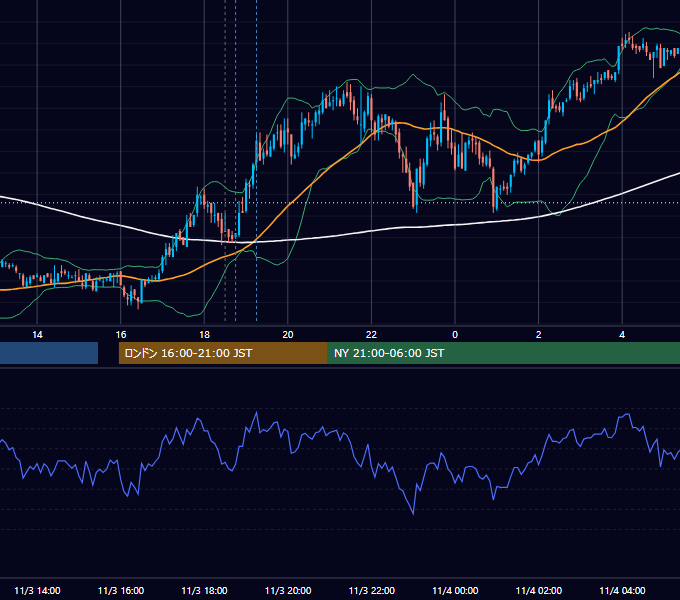Click the 11/3 16:00 time label

(121, 590)
